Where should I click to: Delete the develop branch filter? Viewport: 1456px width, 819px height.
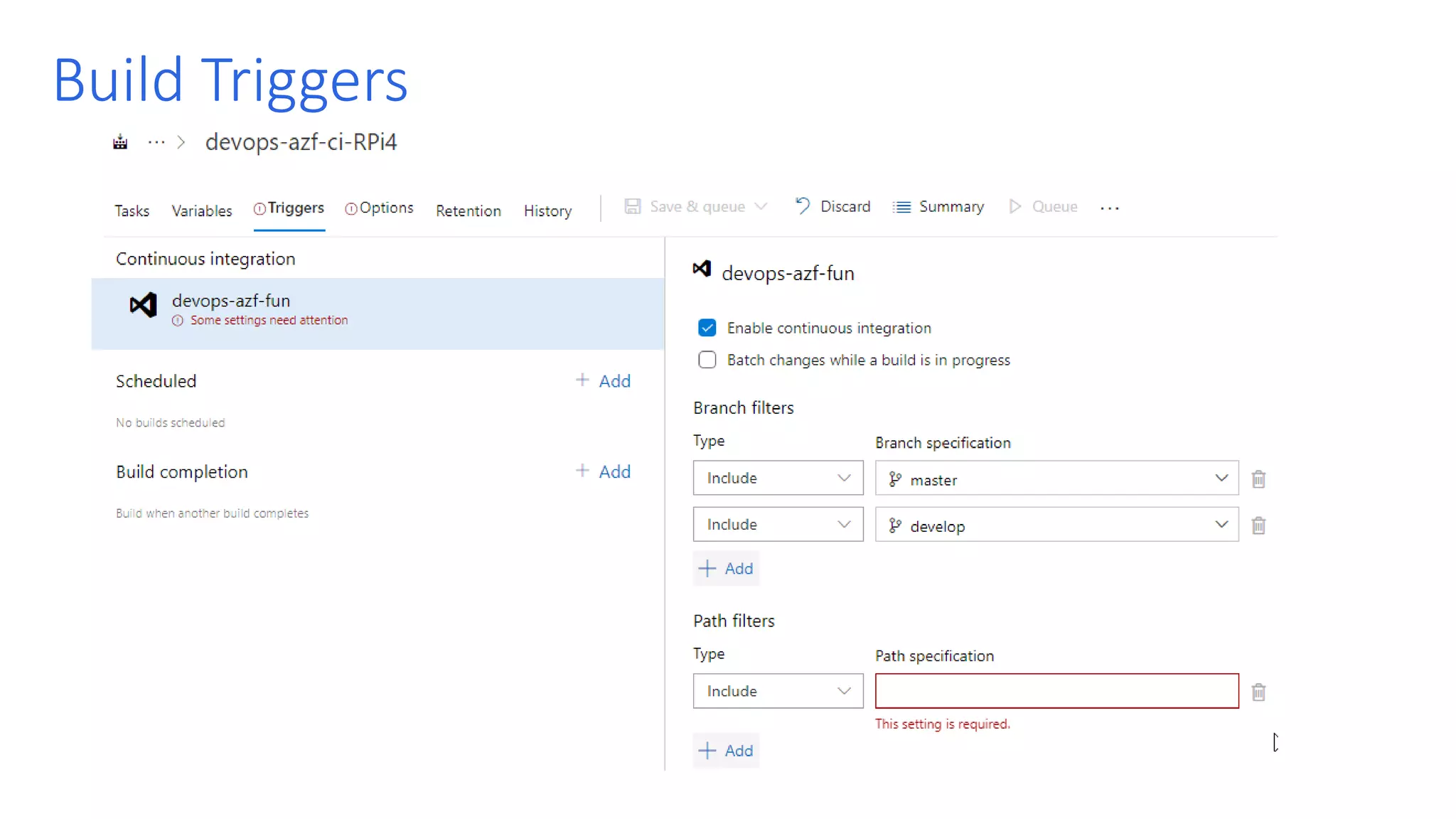click(x=1258, y=525)
